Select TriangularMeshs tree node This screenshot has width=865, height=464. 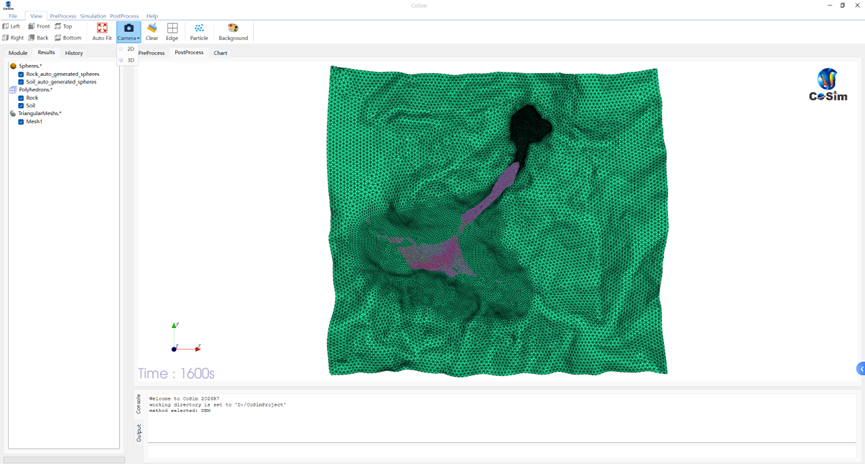(x=40, y=113)
